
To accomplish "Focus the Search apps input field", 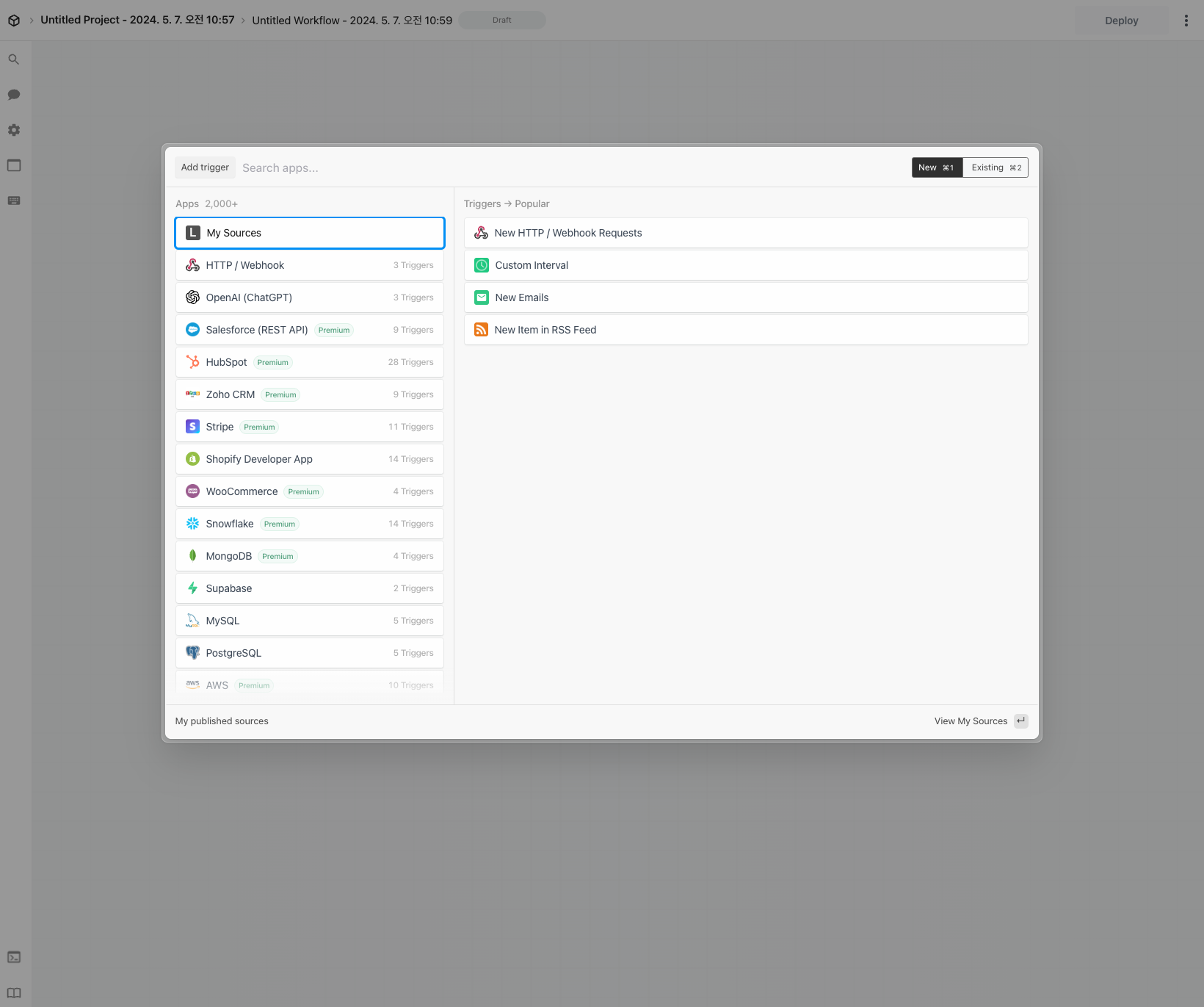I will tap(573, 167).
